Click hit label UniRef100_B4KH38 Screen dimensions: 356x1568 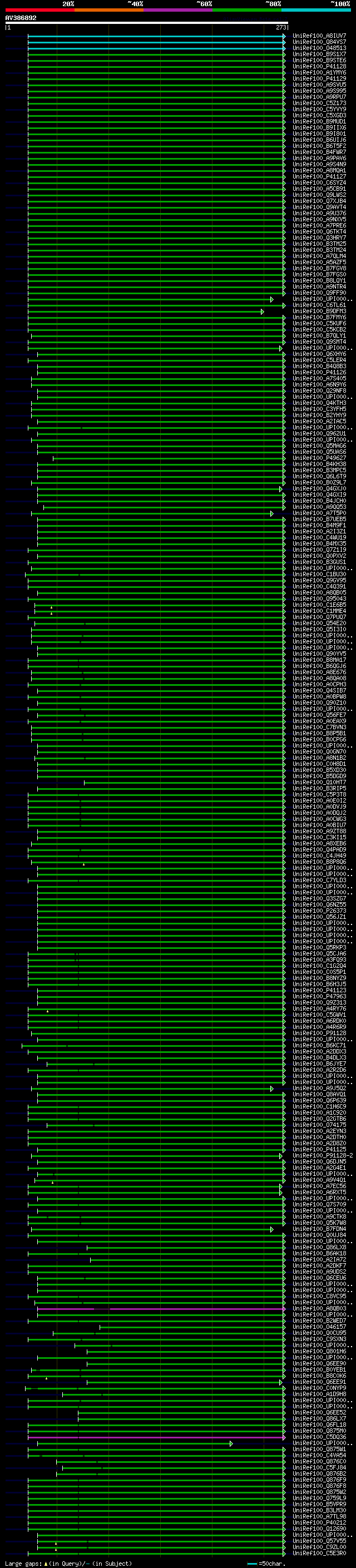319,464
